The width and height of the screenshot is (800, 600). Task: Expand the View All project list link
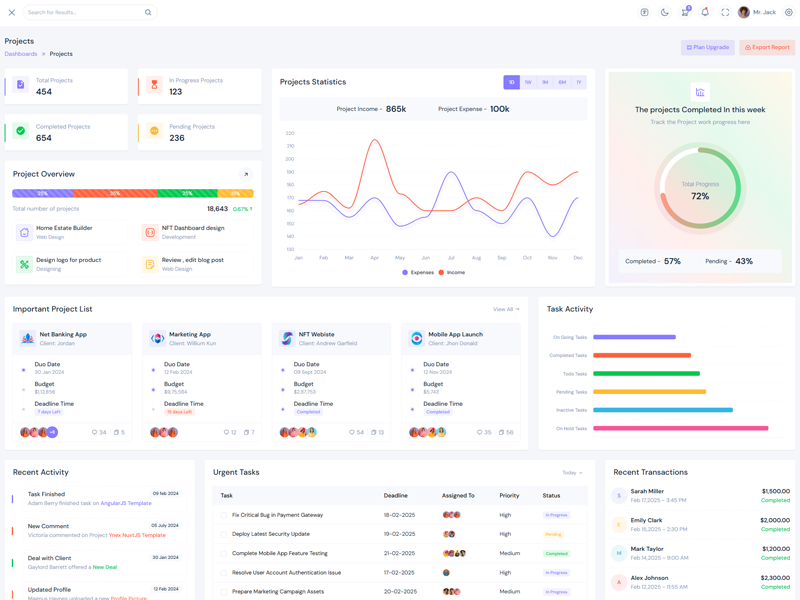[505, 309]
